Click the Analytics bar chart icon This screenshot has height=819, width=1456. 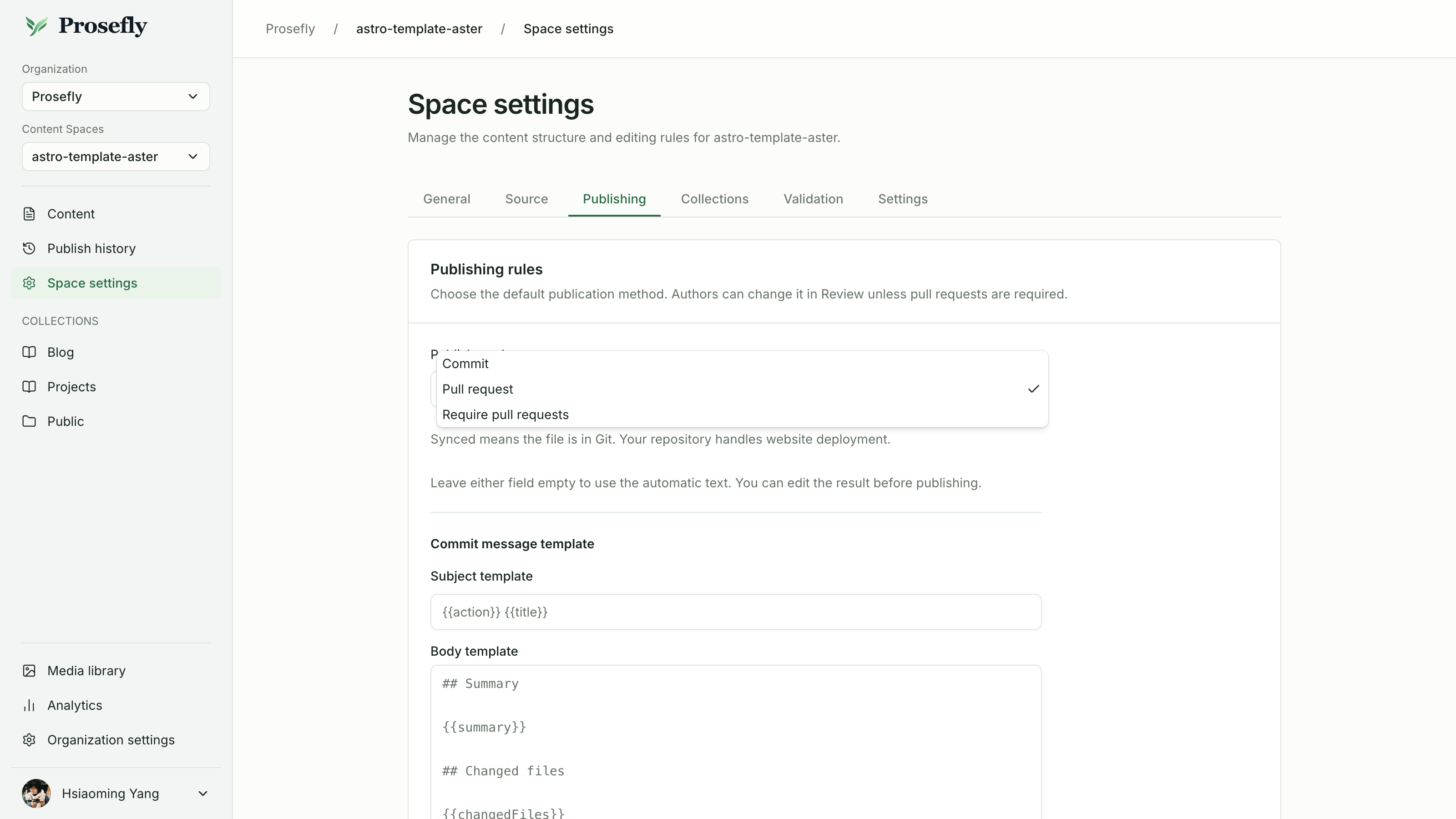pos(30,705)
